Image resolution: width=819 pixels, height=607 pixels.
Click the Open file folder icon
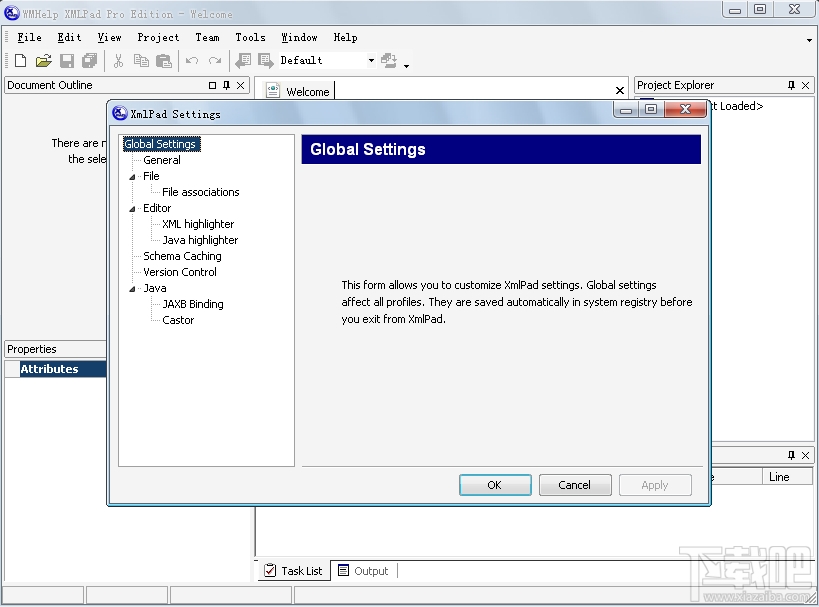click(x=43, y=61)
